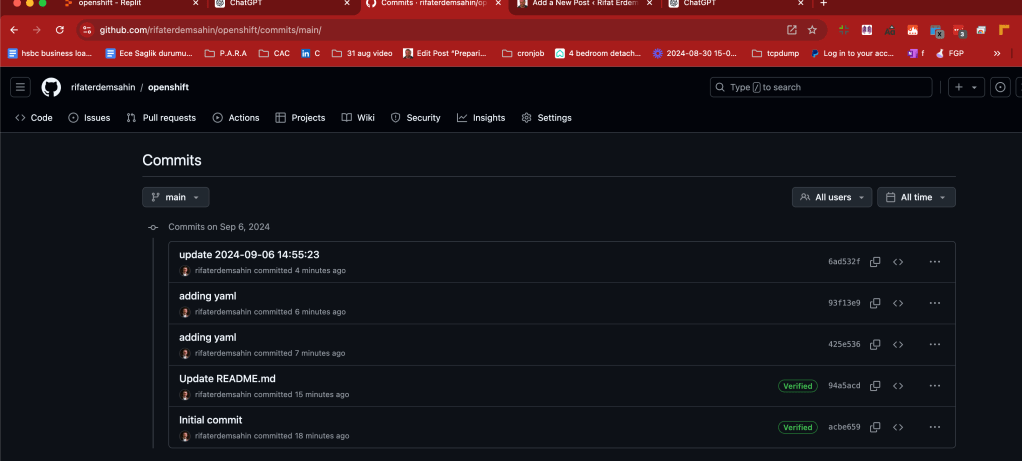Open the Issues tab
Image resolution: width=1022 pixels, height=461 pixels.
[x=89, y=118]
